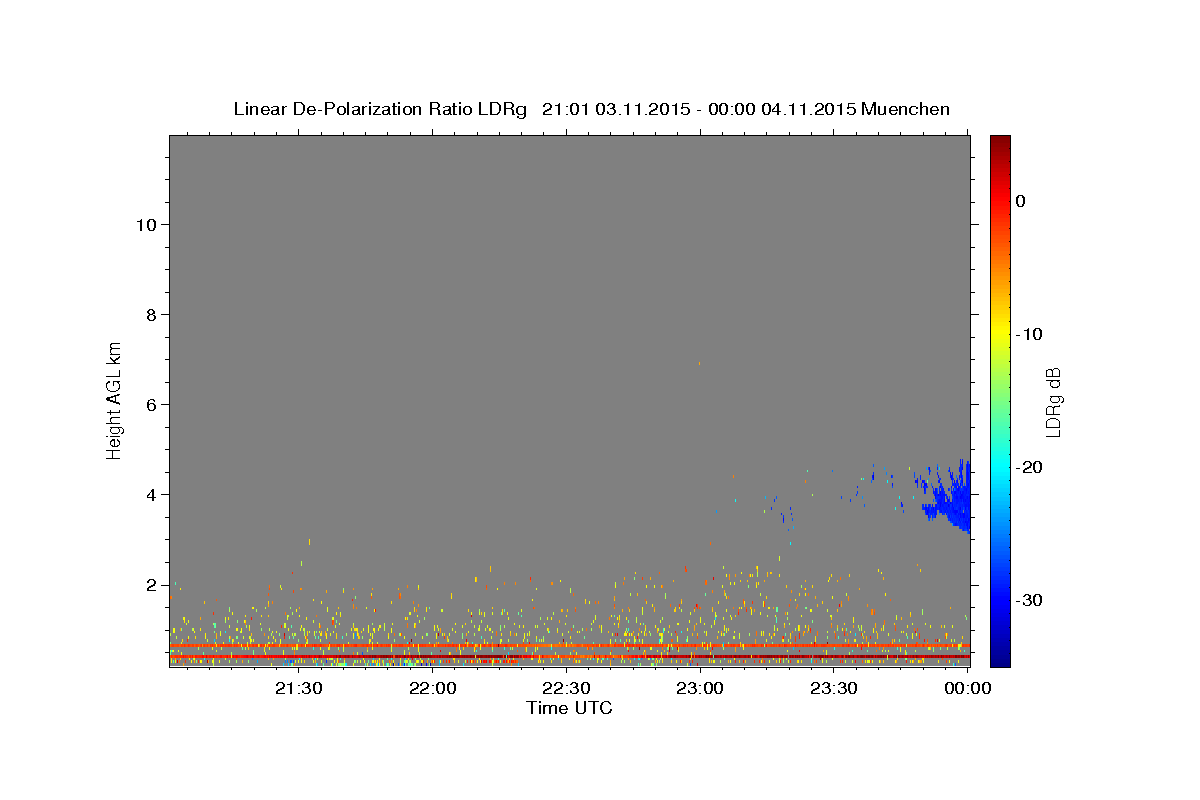Screen dimensions: 1200x800
Task: Click the 'LDRg dB' colorbar label
Action: pos(1053,402)
